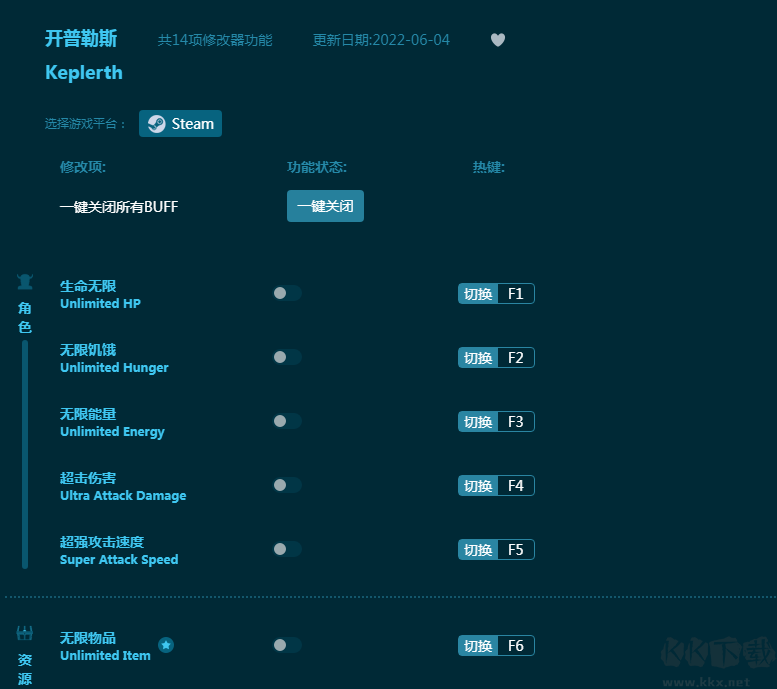Image resolution: width=777 pixels, height=689 pixels.
Task: Click the 一键关闭所有BUFF label
Action: point(119,206)
